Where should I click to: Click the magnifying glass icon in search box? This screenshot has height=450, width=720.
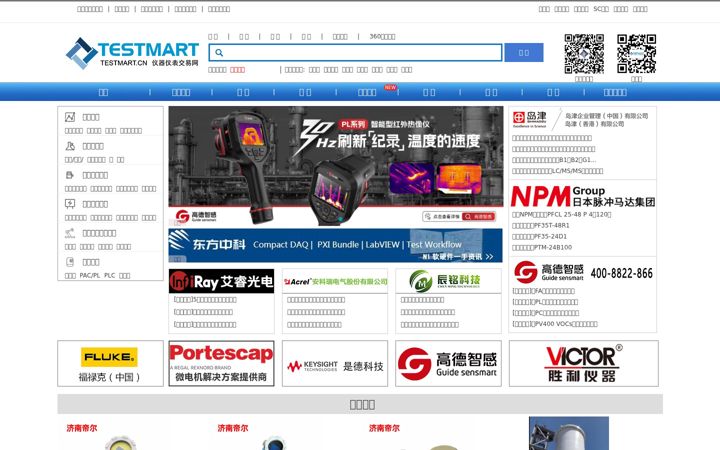click(x=219, y=53)
